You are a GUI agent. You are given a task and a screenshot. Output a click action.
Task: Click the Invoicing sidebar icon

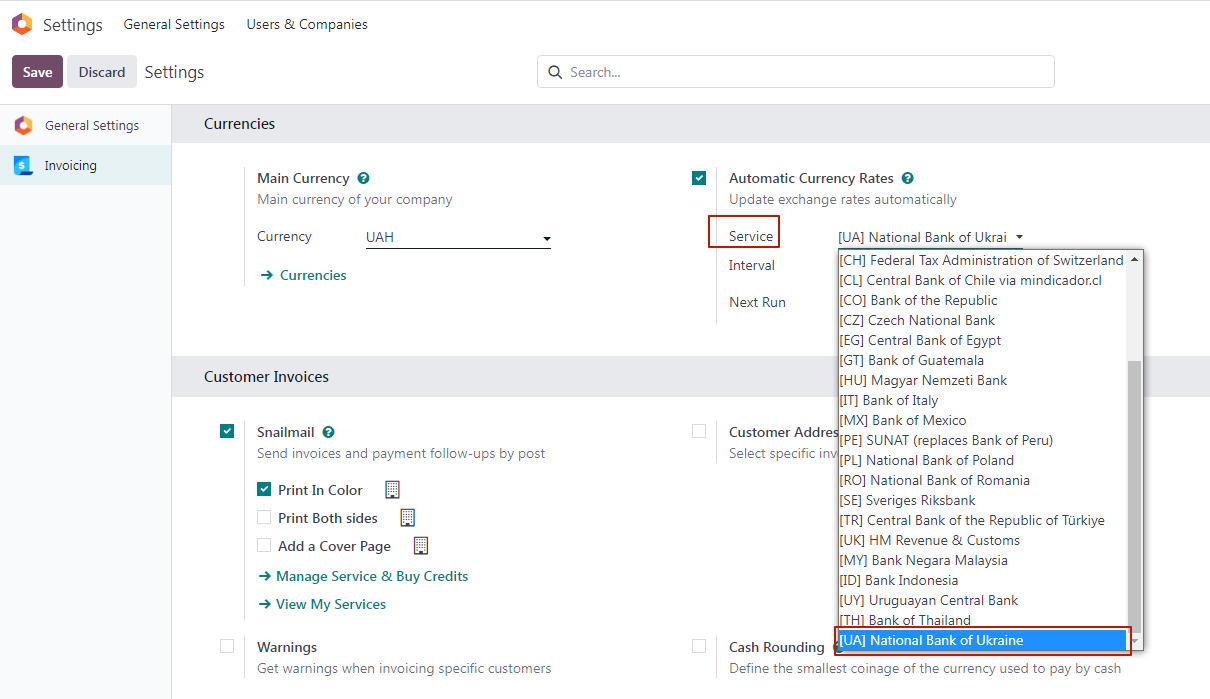click(x=23, y=166)
